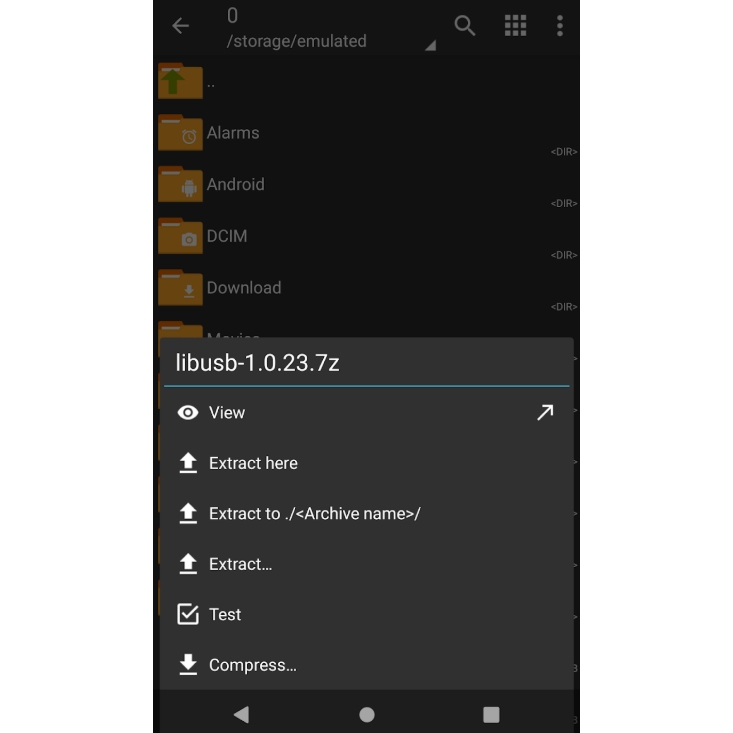This screenshot has width=733, height=733.
Task: Choose the Extract... option
Action: pos(366,564)
